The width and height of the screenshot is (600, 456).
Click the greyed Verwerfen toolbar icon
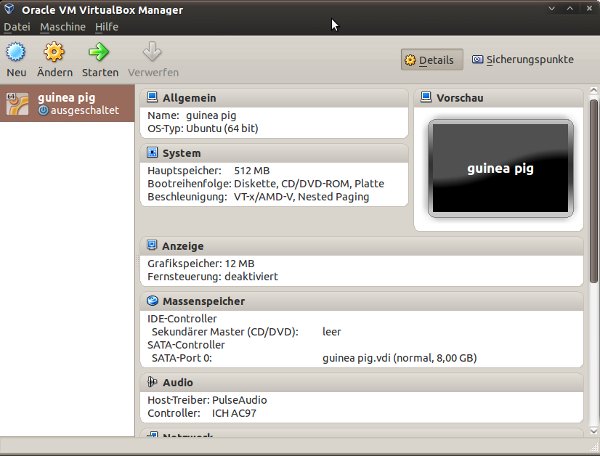[152, 52]
